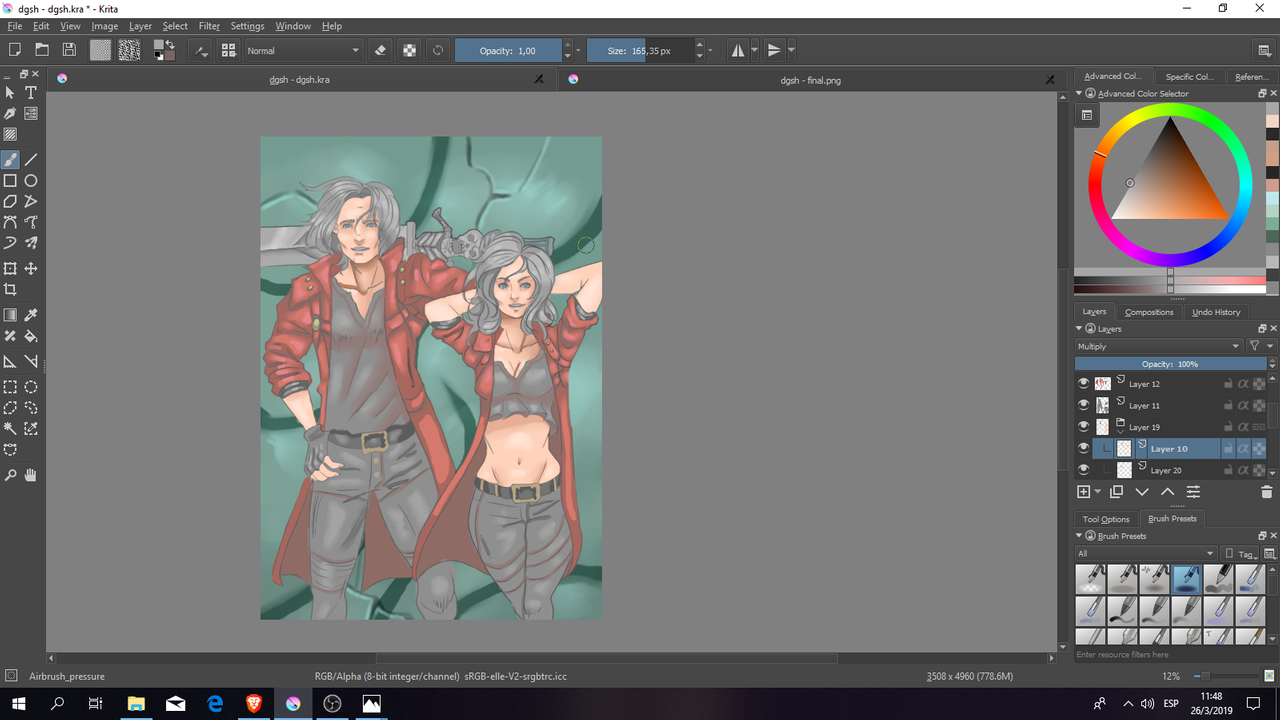Switch to the Specific Color tab
This screenshot has width=1280, height=720.
coord(1190,76)
